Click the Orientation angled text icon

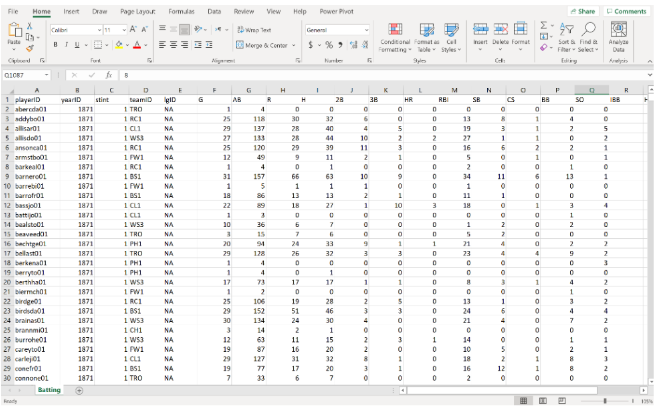point(198,29)
